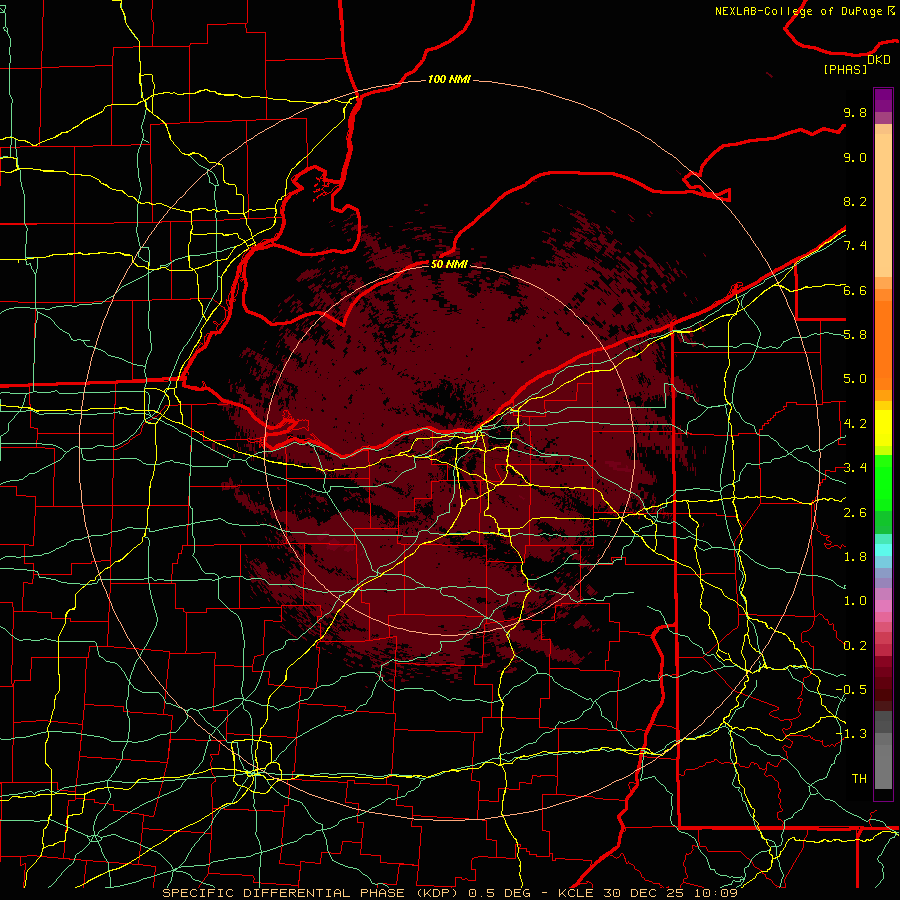Image resolution: width=900 pixels, height=900 pixels.
Task: Click the -0.5 value on the scale
Action: click(x=851, y=690)
